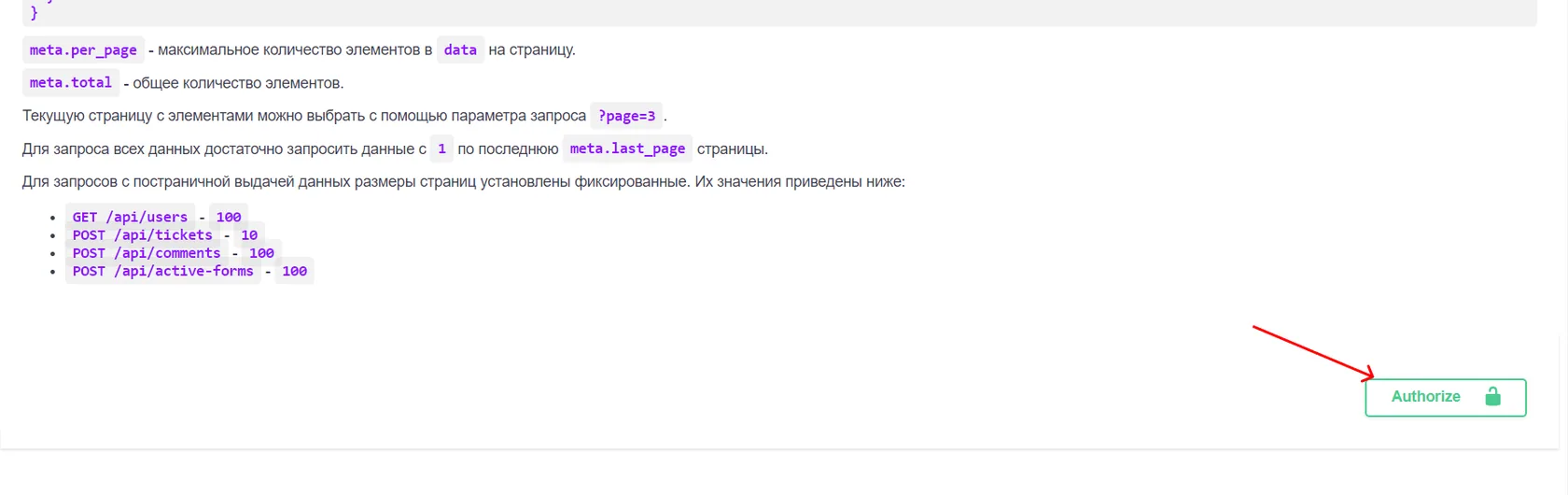Select POST /api/active-forms endpoint text
Image resolution: width=1568 pixels, height=495 pixels.
(x=163, y=271)
